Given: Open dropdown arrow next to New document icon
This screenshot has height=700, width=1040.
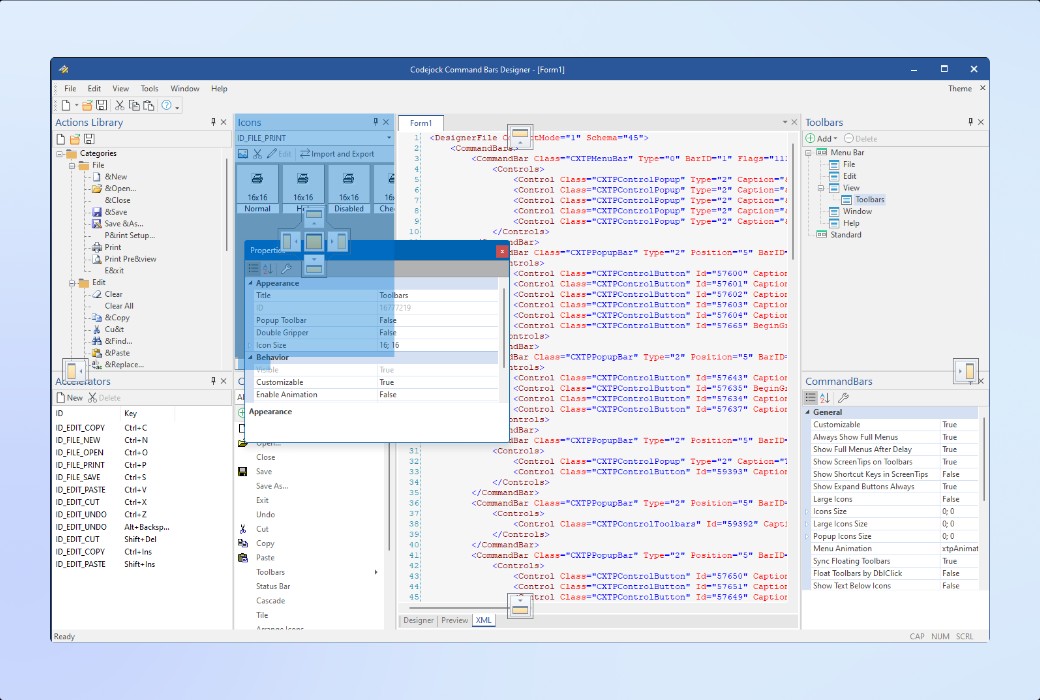Looking at the screenshot, I should pos(76,105).
